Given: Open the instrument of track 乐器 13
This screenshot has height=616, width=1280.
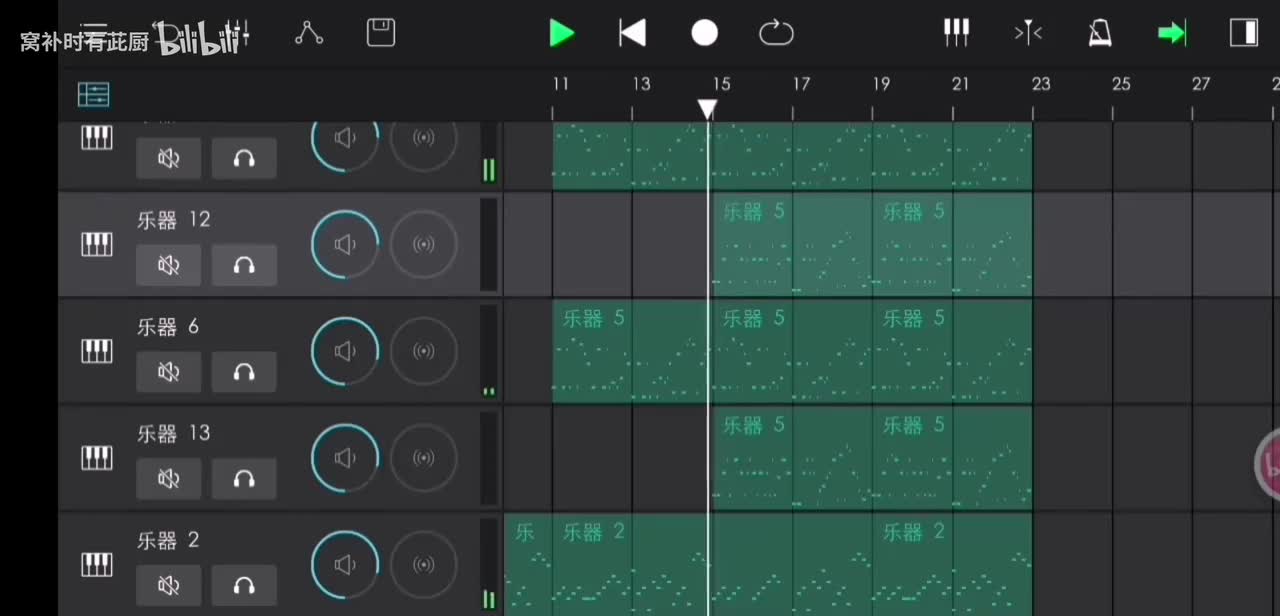Looking at the screenshot, I should [97, 458].
